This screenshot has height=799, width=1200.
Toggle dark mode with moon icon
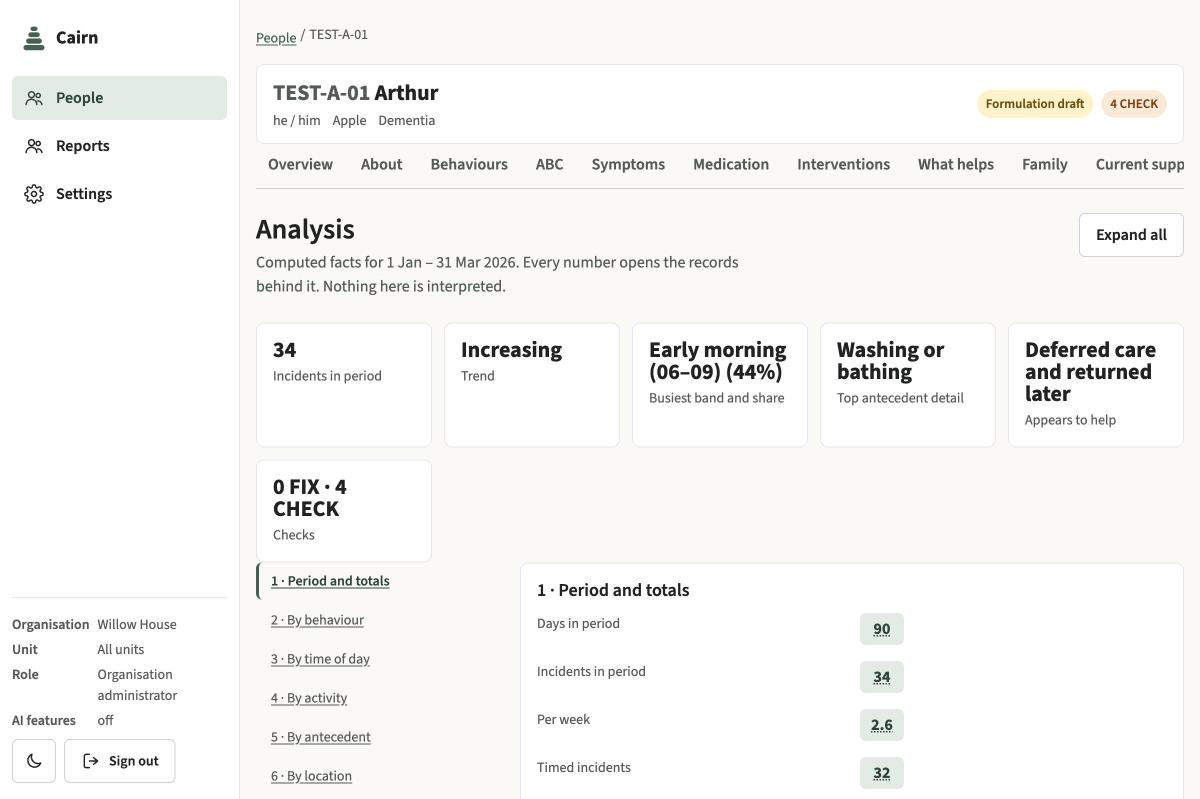34,761
